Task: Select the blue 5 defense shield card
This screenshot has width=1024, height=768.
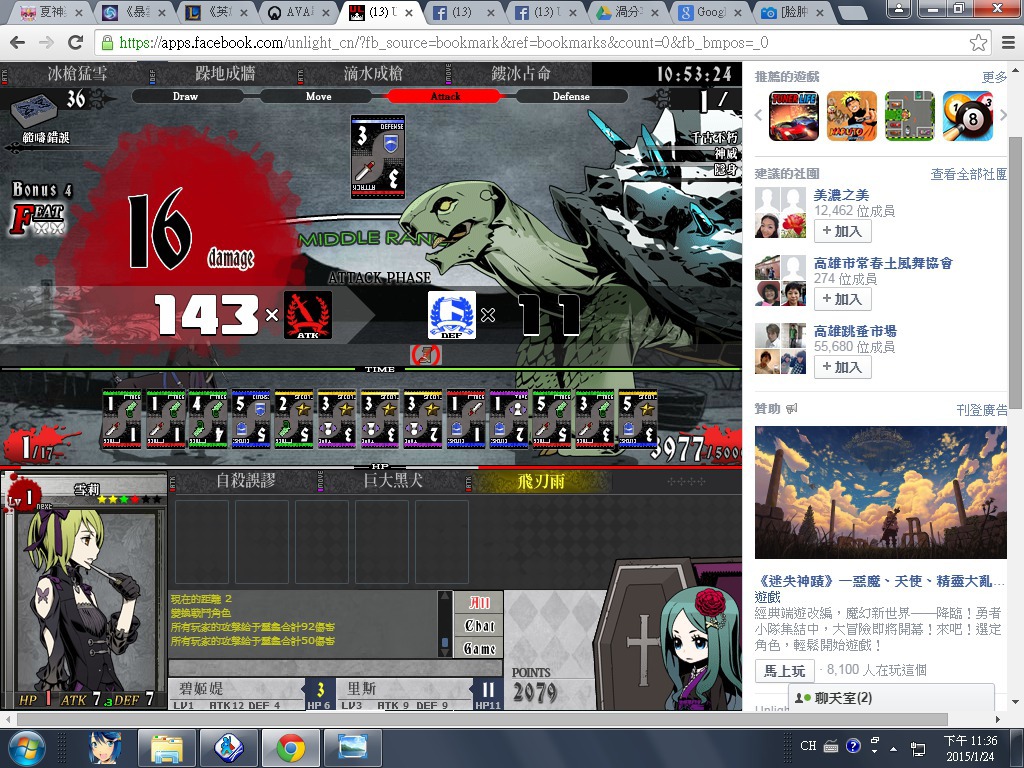Action: tap(251, 419)
